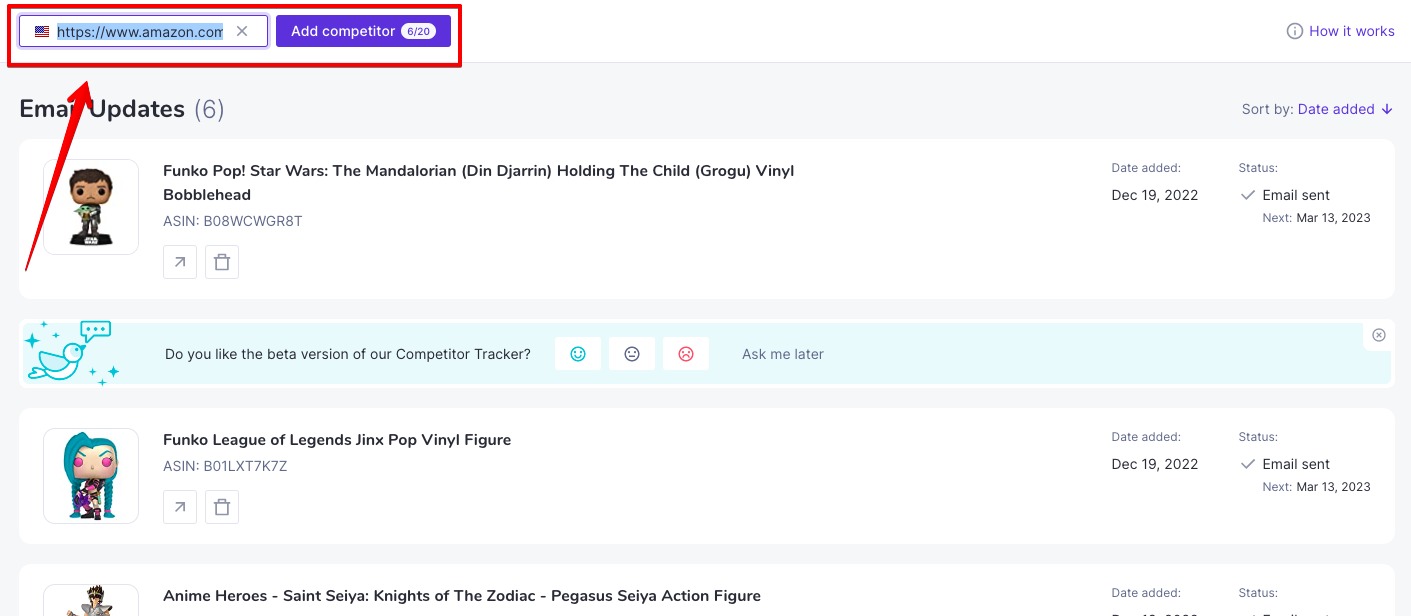Click the info icon beside How it works
Screen dimensions: 1411x616
1295,31
